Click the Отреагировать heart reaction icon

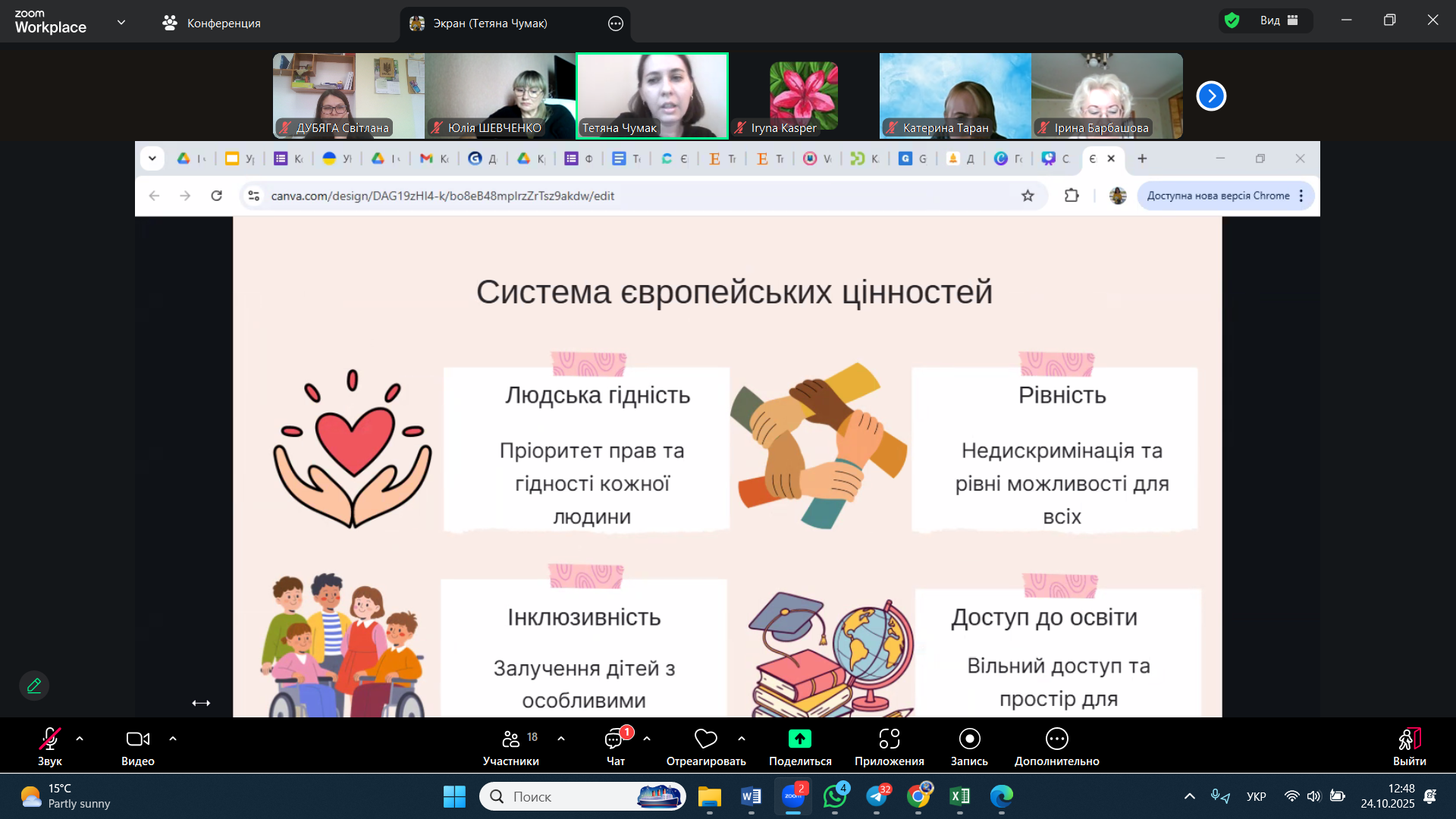click(705, 739)
